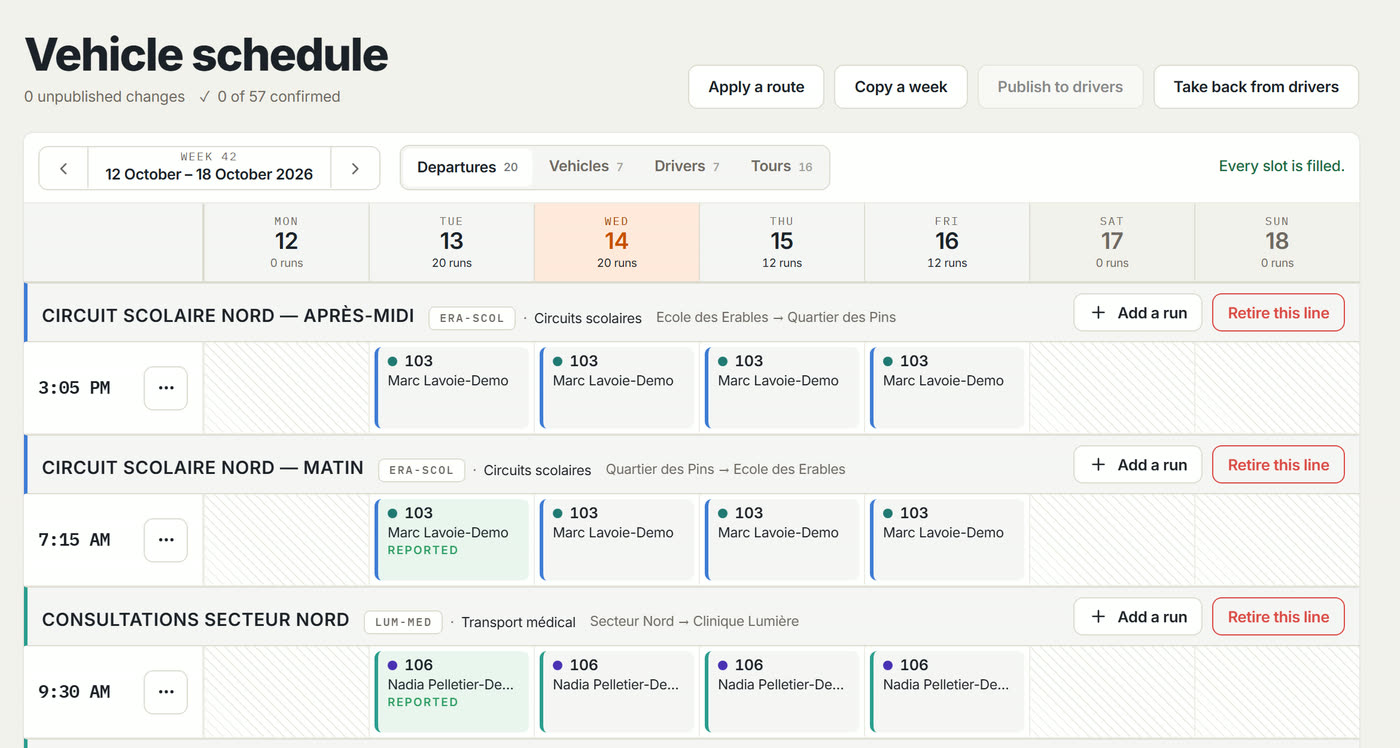This screenshot has height=748, width=1400.
Task: Switch to the Vehicles tab
Action: (586, 167)
